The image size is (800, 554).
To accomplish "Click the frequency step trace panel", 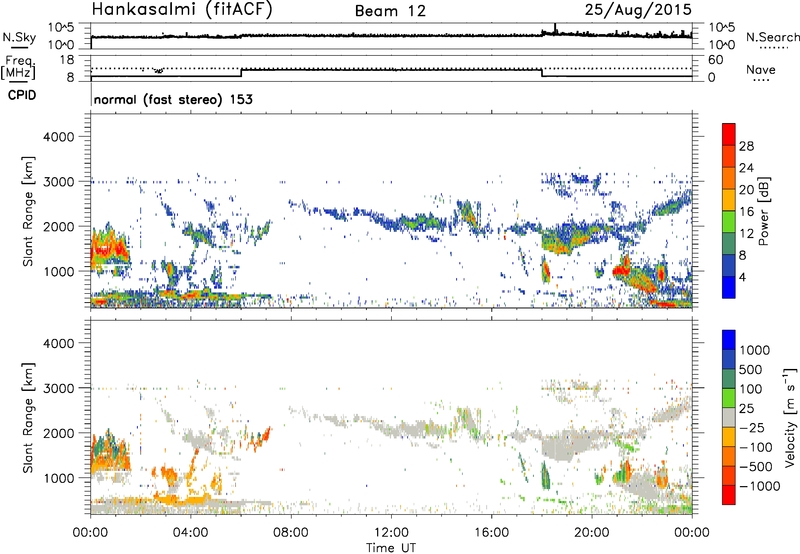I will pyautogui.click(x=391, y=68).
